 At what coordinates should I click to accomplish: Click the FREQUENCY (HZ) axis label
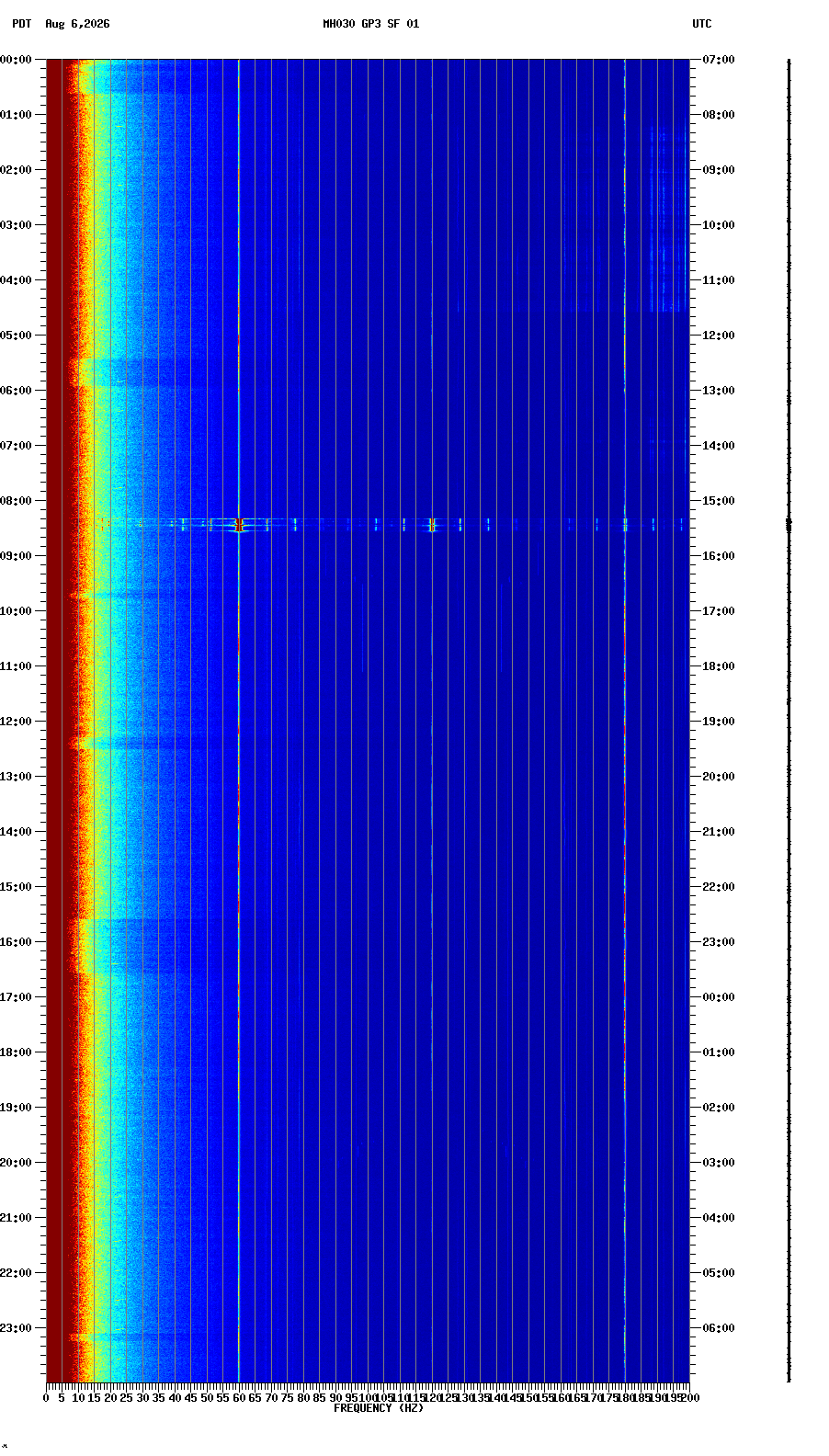[x=378, y=1408]
